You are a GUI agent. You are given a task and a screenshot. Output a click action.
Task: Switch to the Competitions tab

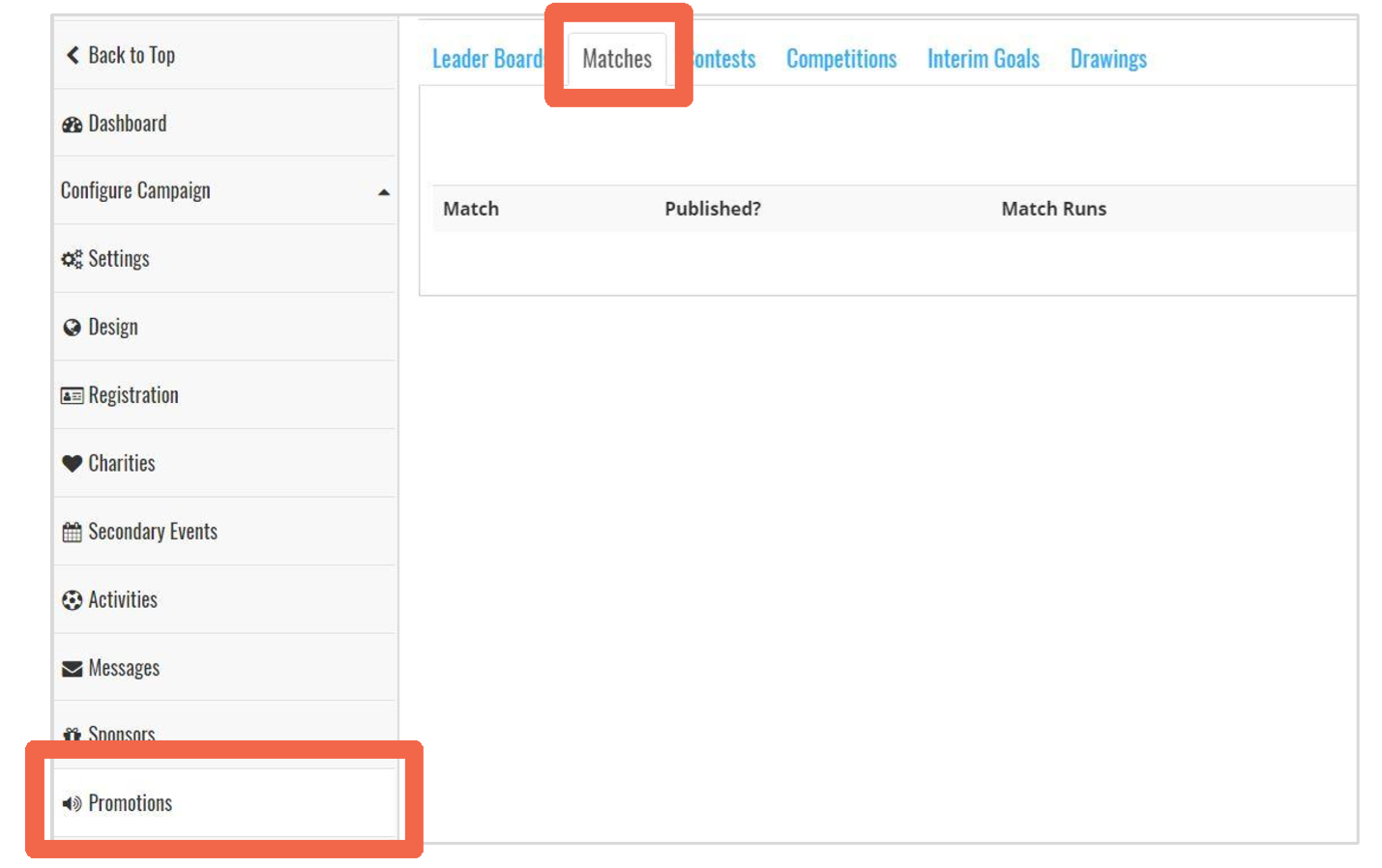pos(840,58)
